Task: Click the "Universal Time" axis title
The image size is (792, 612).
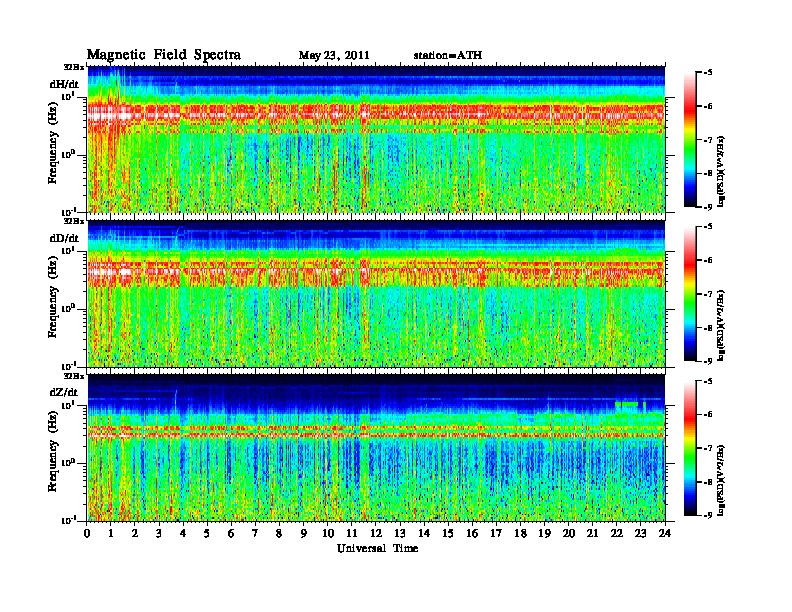Action: tap(377, 548)
